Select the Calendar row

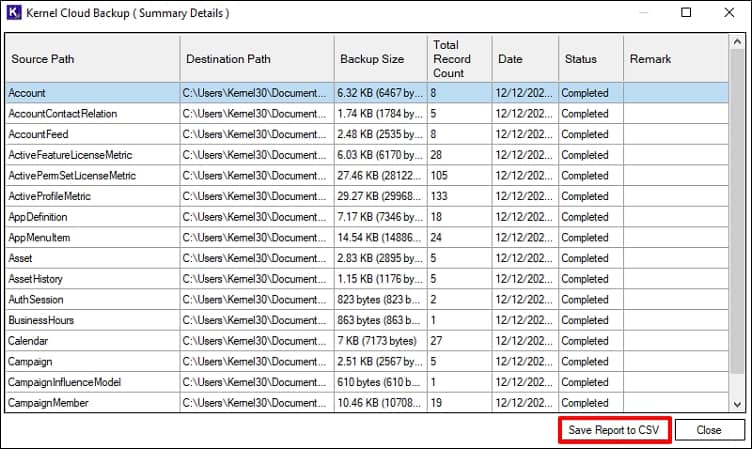pos(367,341)
